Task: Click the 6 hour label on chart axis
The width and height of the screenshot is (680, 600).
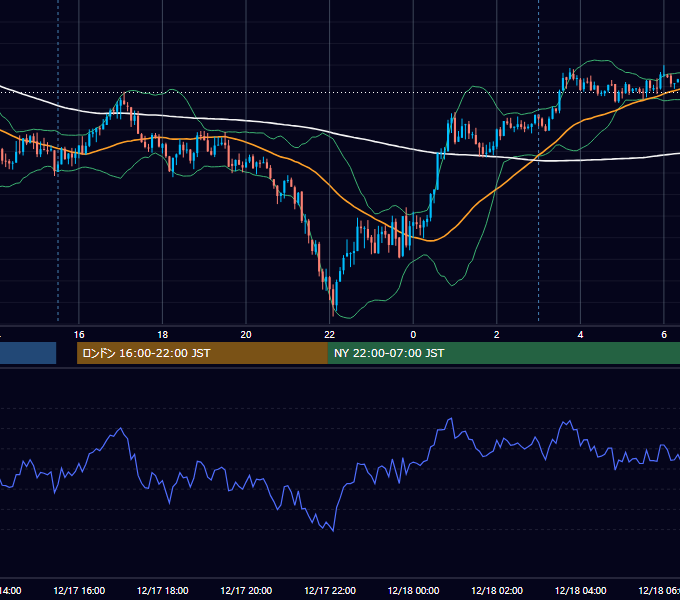Action: 664,334
